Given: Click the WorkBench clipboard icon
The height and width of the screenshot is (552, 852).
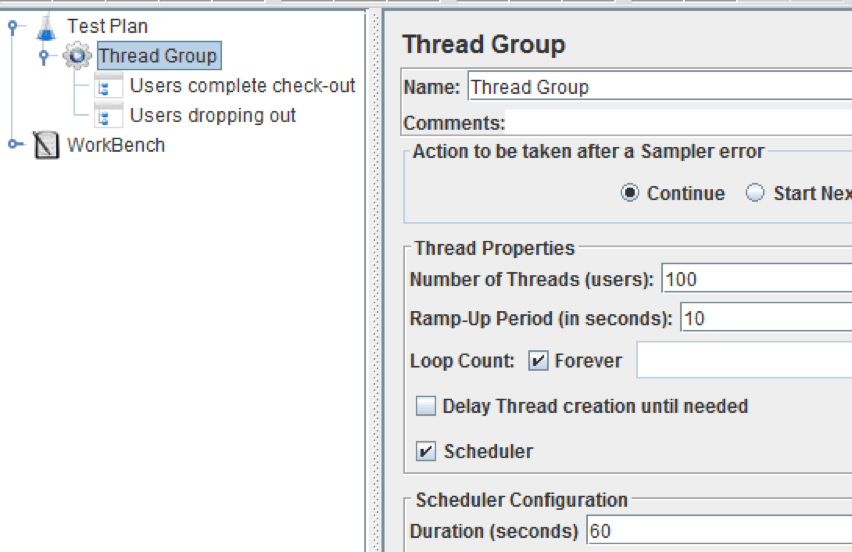Looking at the screenshot, I should (46, 145).
